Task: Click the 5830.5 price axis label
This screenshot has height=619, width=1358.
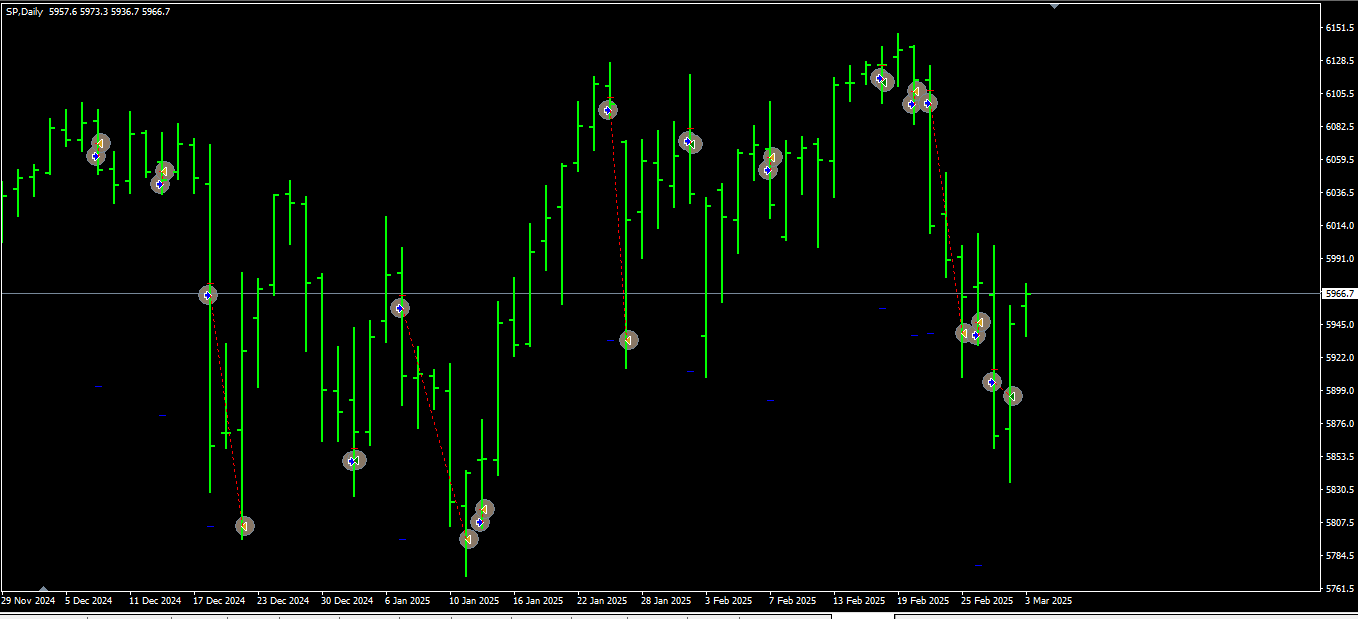Action: pos(1339,490)
